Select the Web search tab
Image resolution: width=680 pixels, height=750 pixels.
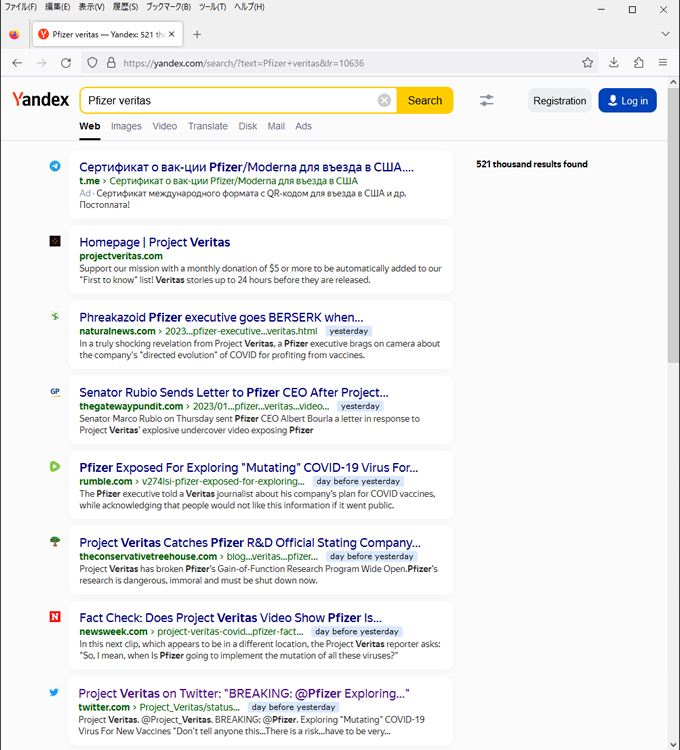[x=90, y=126]
